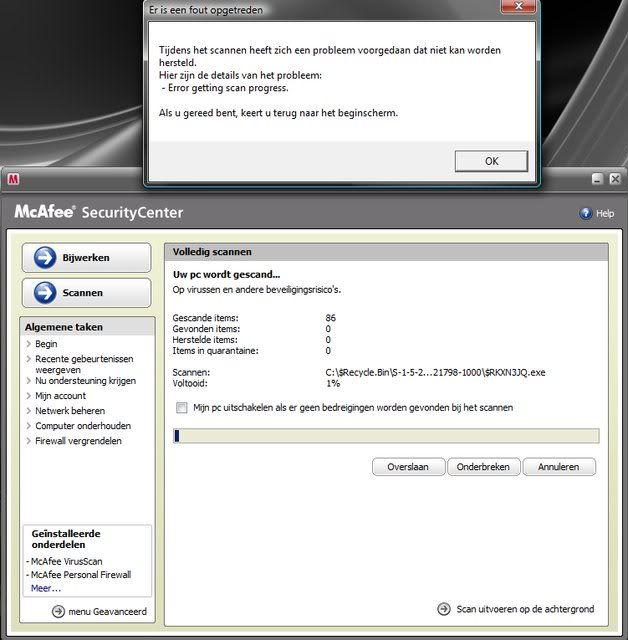Click the Voltooid 1% value

333,383
